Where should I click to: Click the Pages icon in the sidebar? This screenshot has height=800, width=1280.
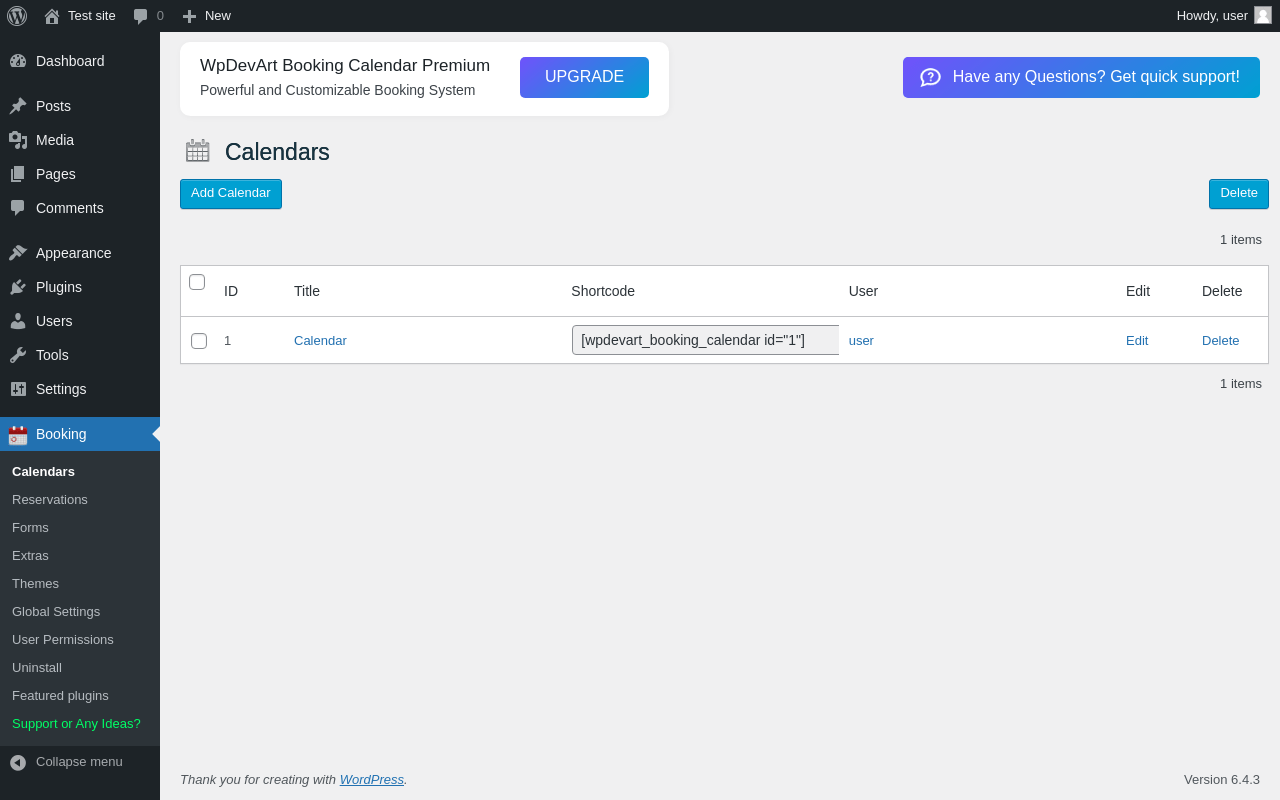point(18,174)
